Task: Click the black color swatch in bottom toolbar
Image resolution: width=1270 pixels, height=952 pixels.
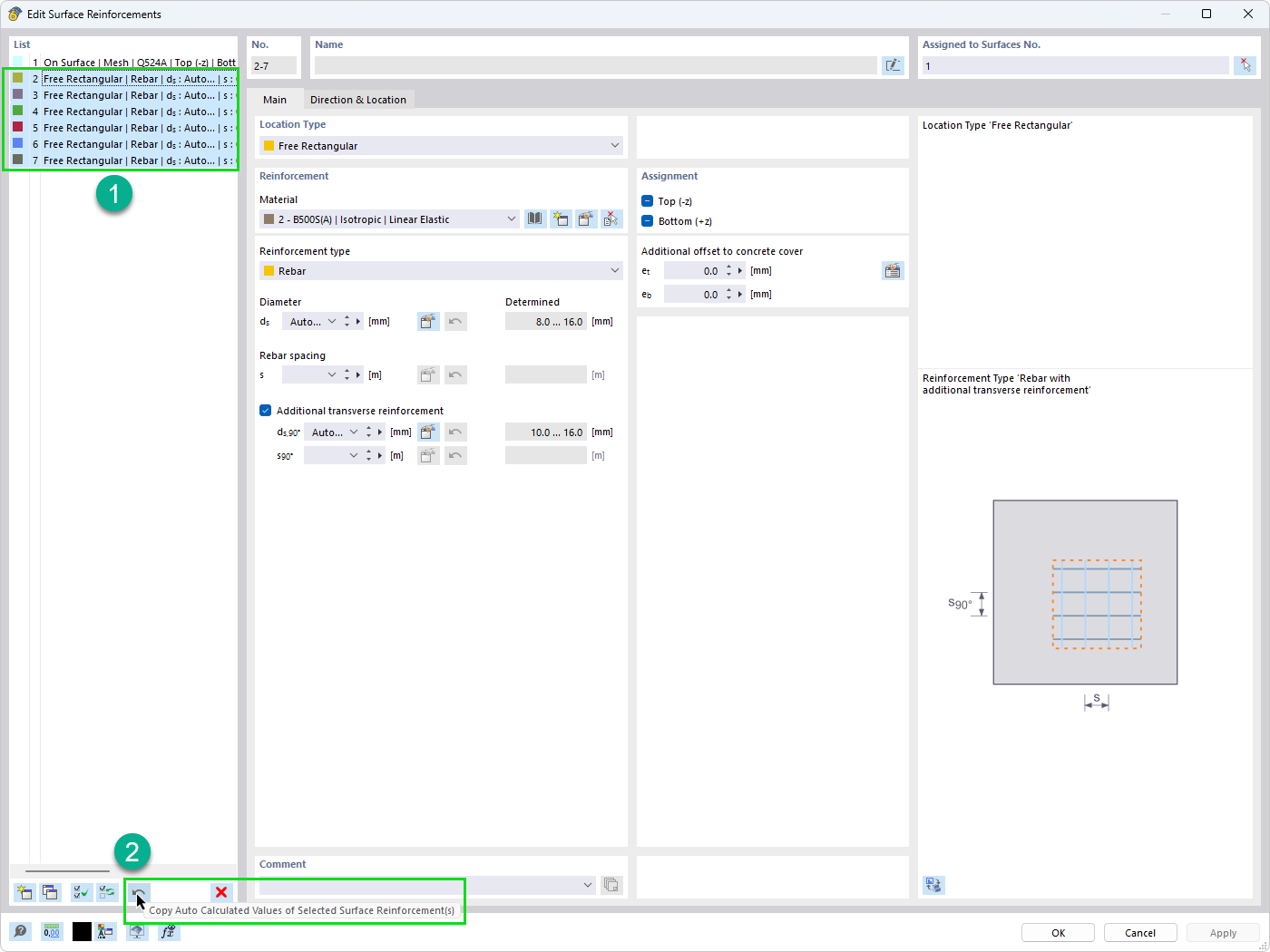Action: pos(82,932)
